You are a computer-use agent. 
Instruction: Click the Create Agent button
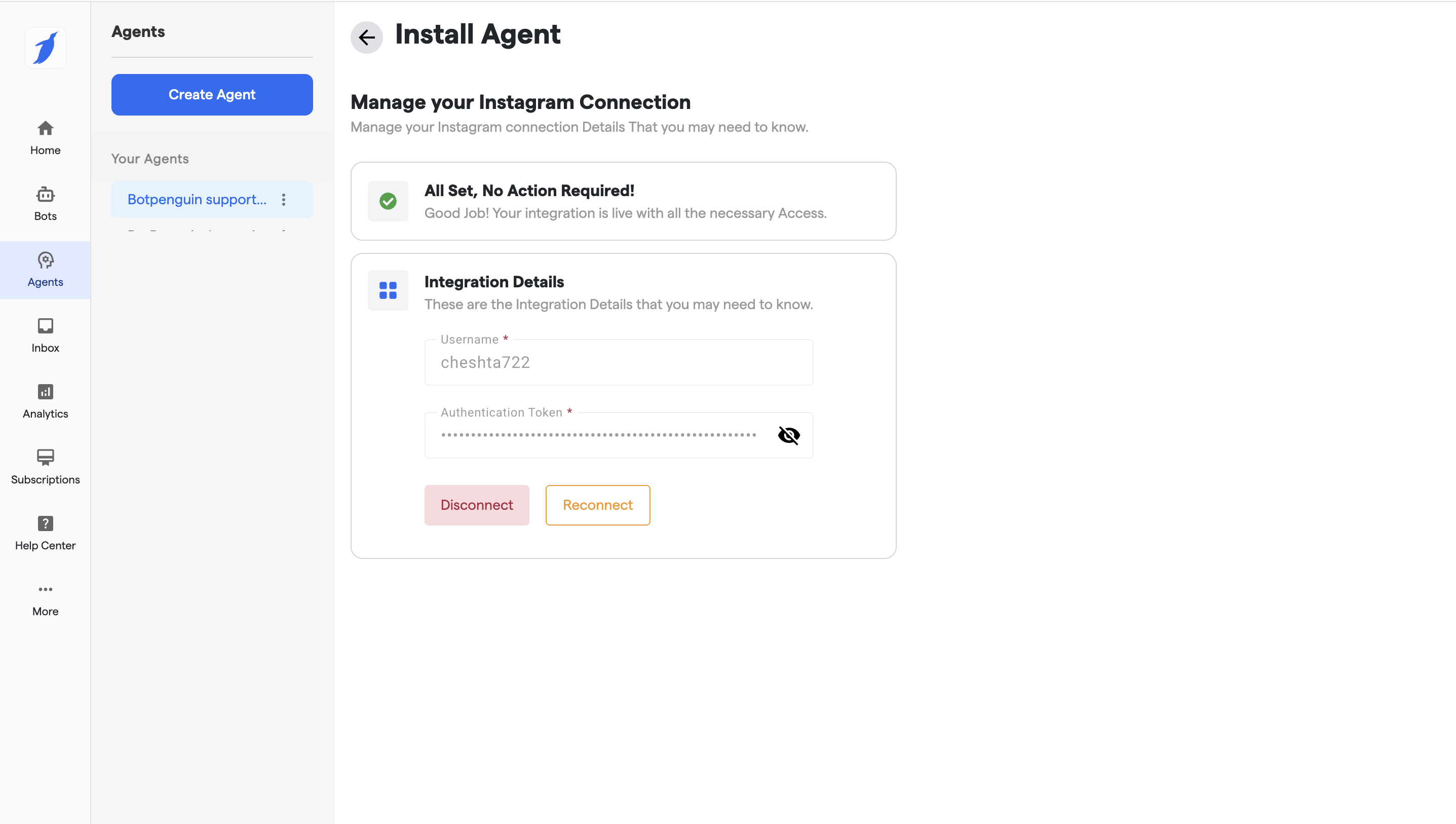[x=212, y=94]
